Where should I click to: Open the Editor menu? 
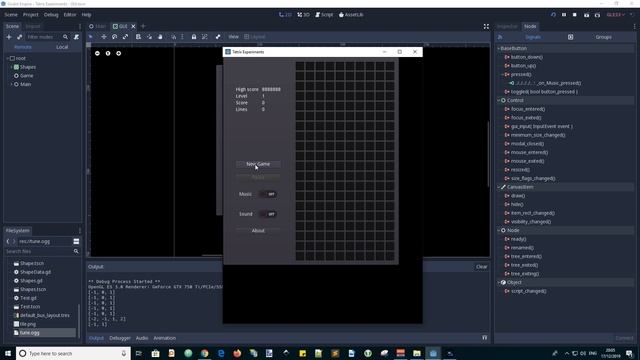[70, 15]
